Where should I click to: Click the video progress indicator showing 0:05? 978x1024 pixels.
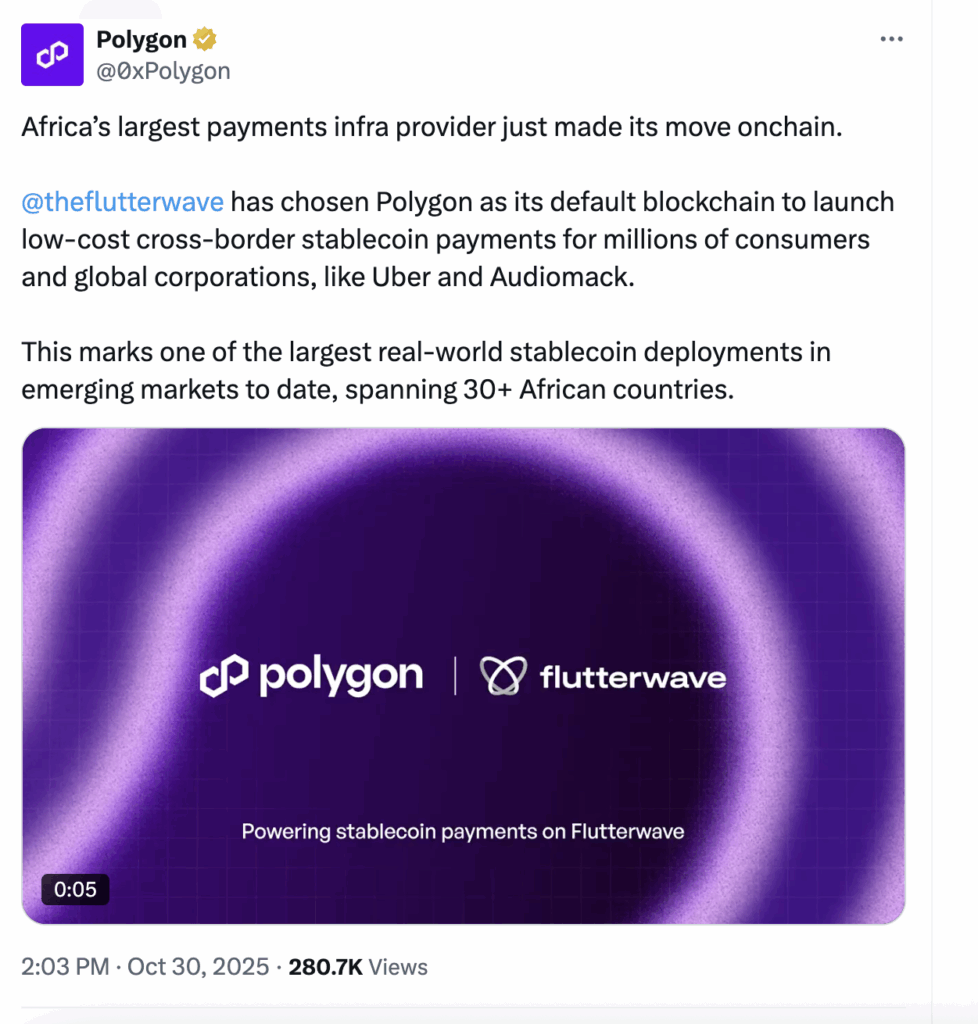tap(75, 889)
